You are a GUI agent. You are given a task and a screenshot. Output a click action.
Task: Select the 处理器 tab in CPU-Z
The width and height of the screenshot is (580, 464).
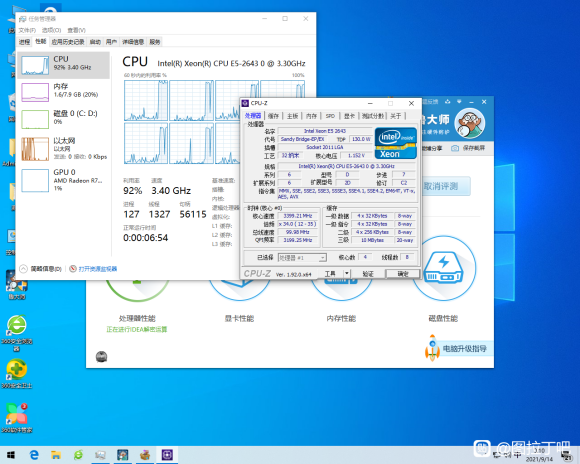pyautogui.click(x=253, y=116)
